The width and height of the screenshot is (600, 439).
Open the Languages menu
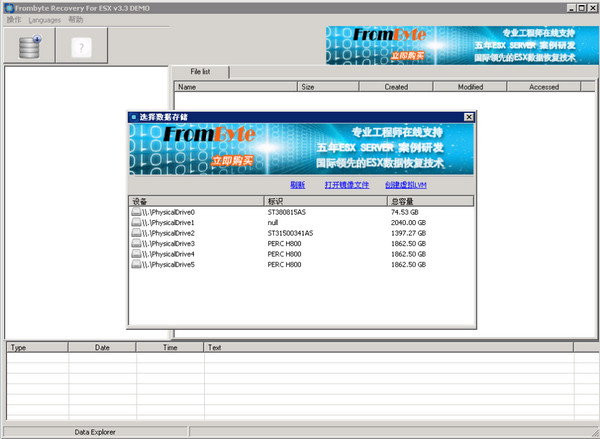pos(44,19)
